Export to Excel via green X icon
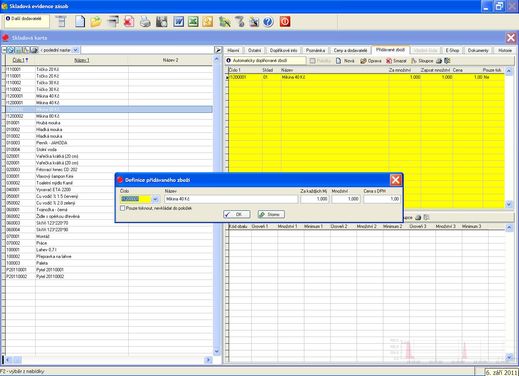This screenshot has width=519, height=376. point(193,22)
